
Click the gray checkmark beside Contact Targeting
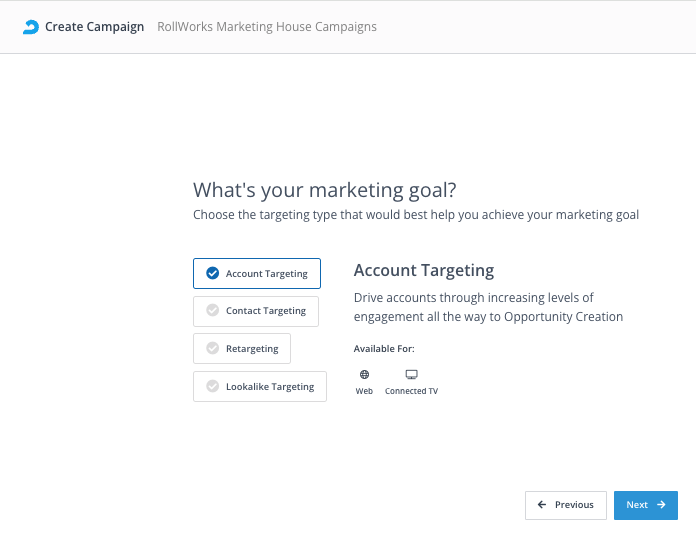[x=212, y=311]
